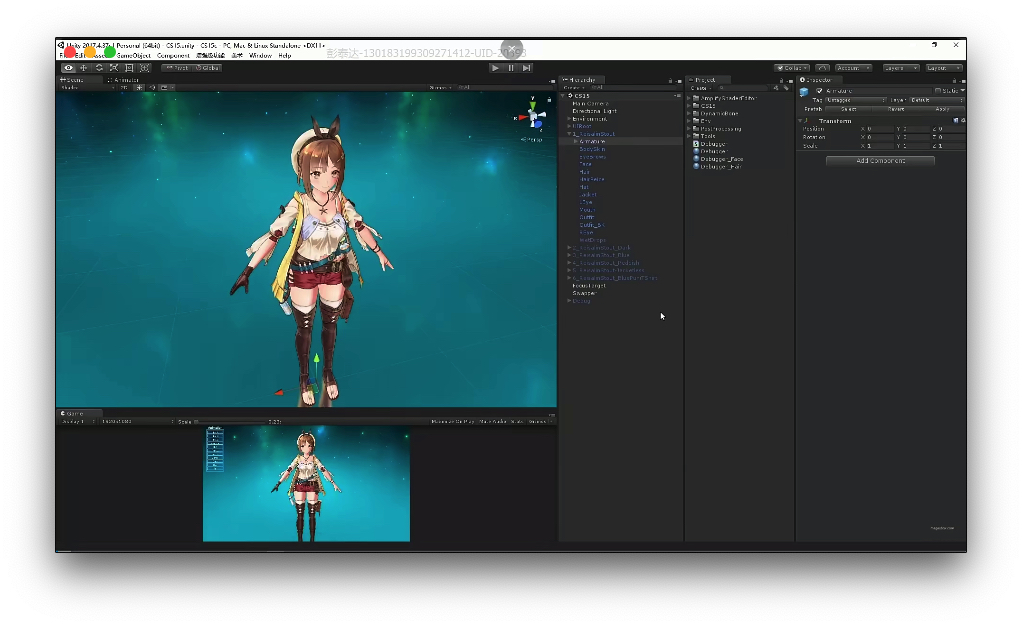
Task: Click the orientation gizmo in Scene view
Action: coord(533,116)
